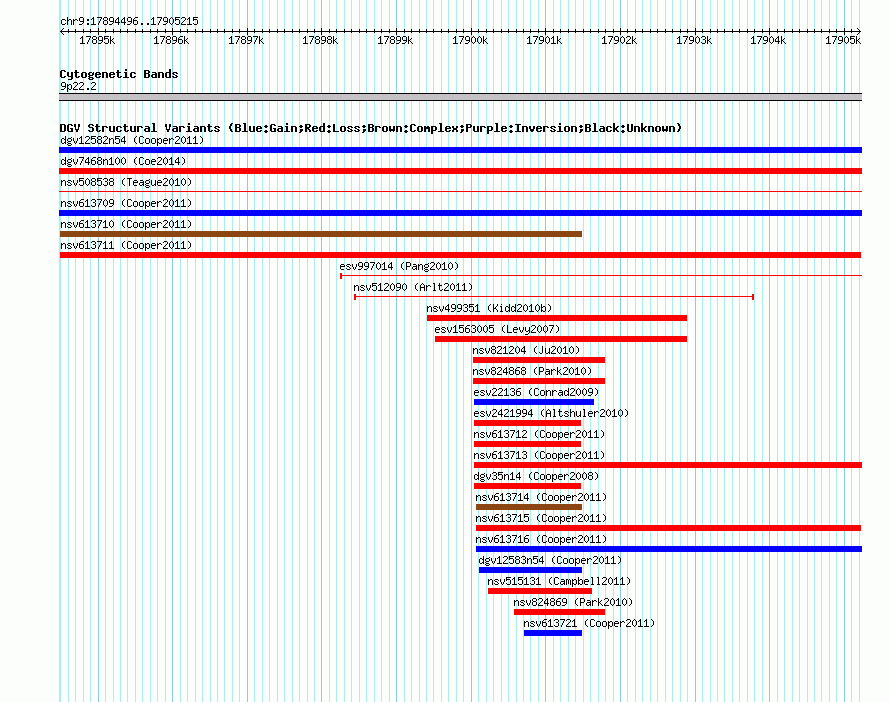Screen dimensions: 890x702
Task: Select the red nsv821204 loss bar
Action: 539,360
